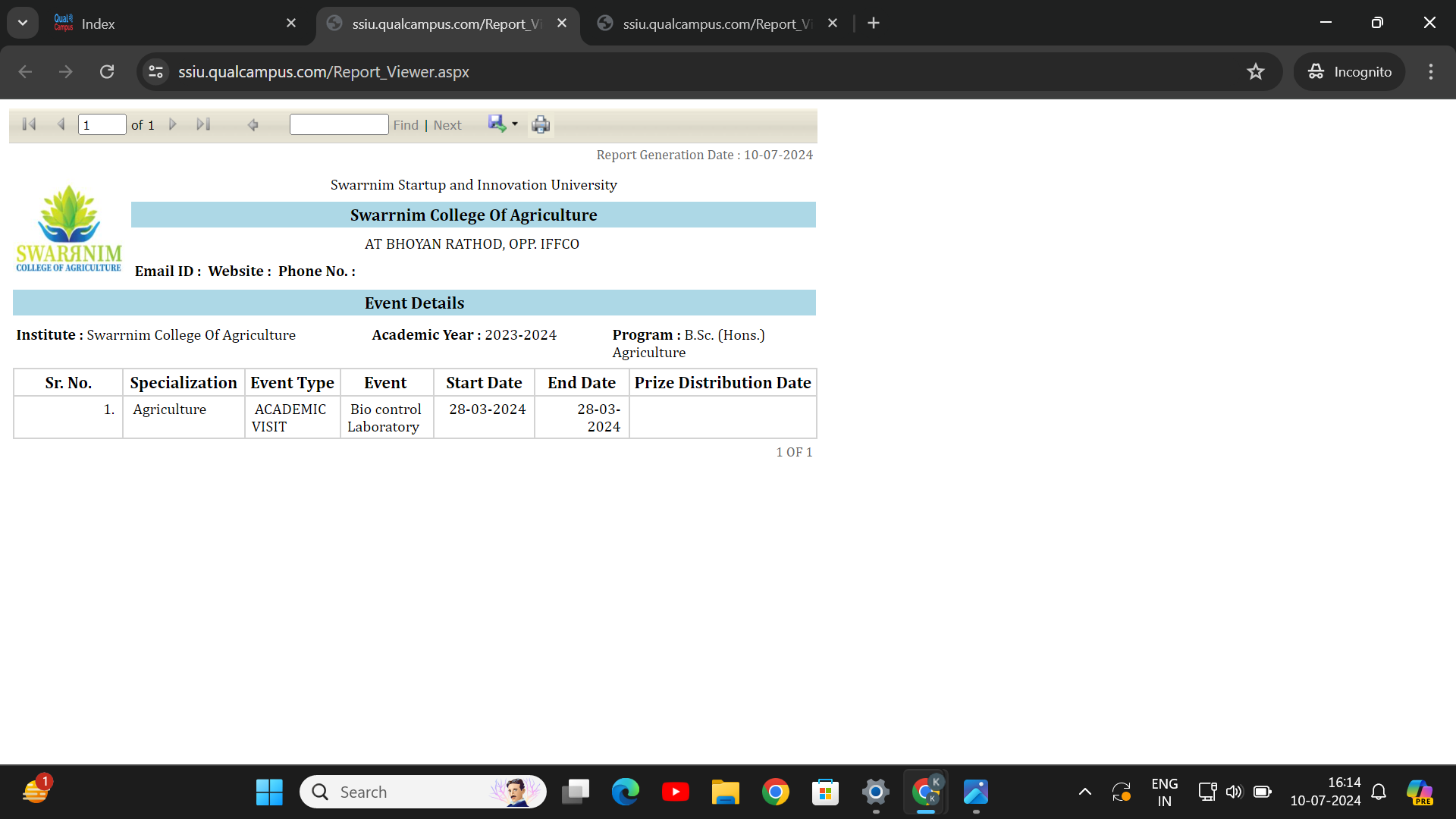Image resolution: width=1456 pixels, height=819 pixels.
Task: Click the Swarrnim College of Agriculture logo
Action: tap(69, 227)
